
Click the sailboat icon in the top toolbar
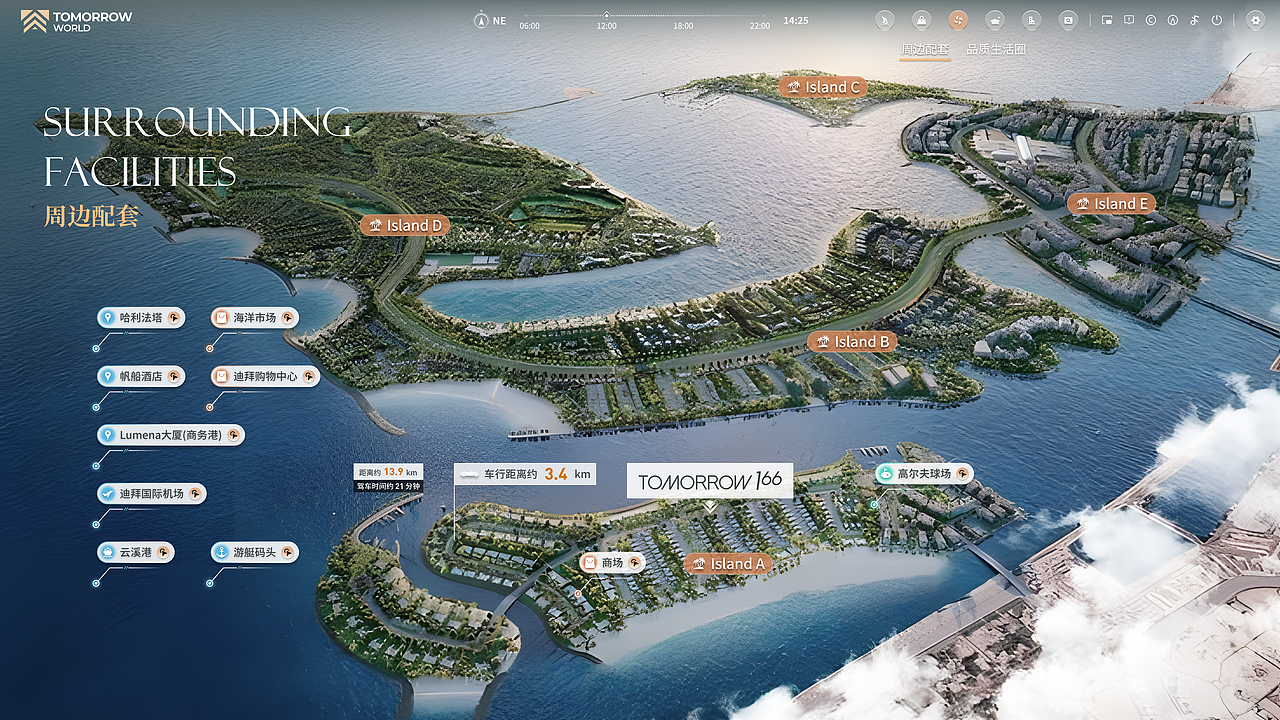pos(885,20)
